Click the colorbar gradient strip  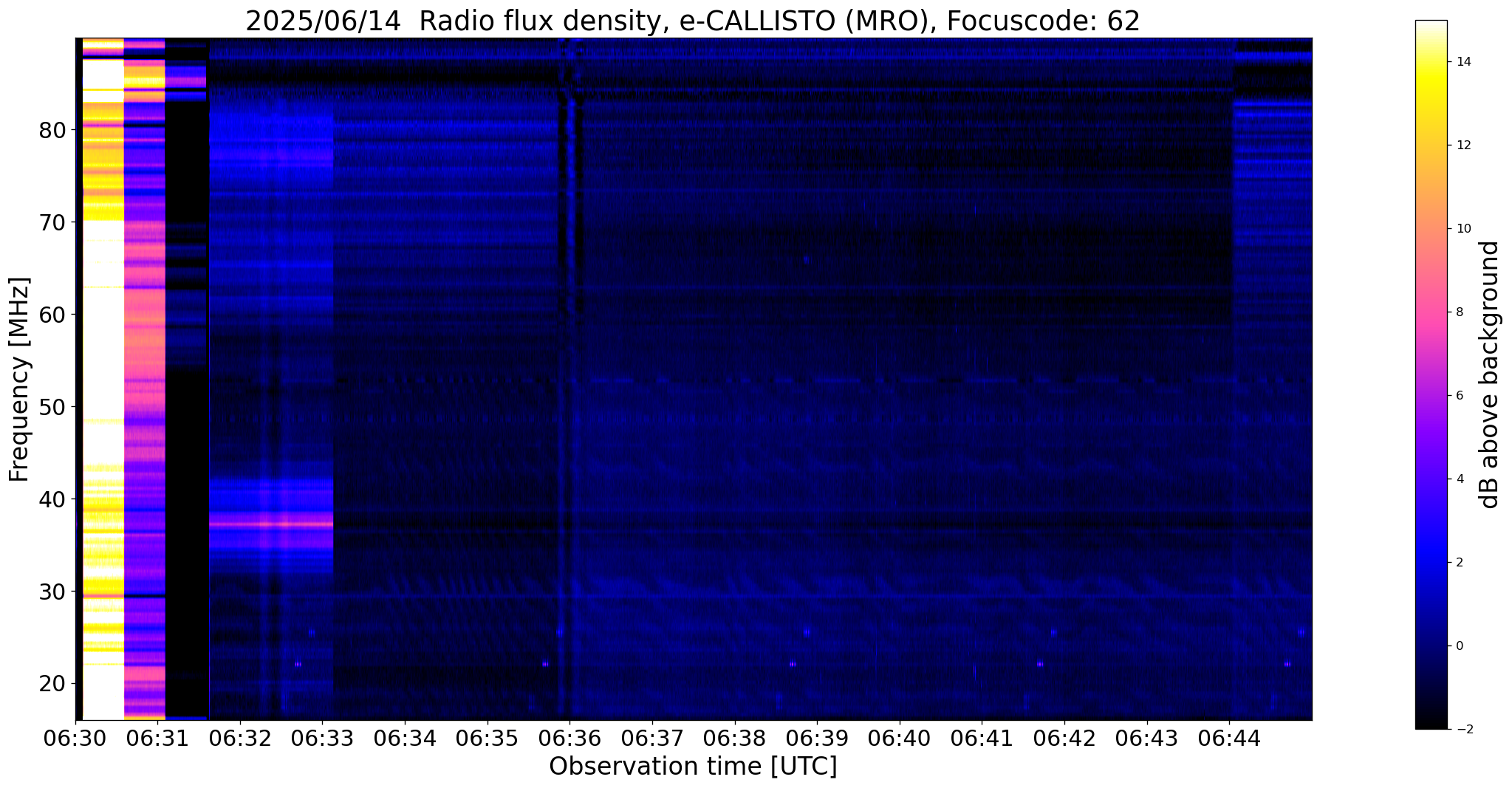click(1431, 374)
